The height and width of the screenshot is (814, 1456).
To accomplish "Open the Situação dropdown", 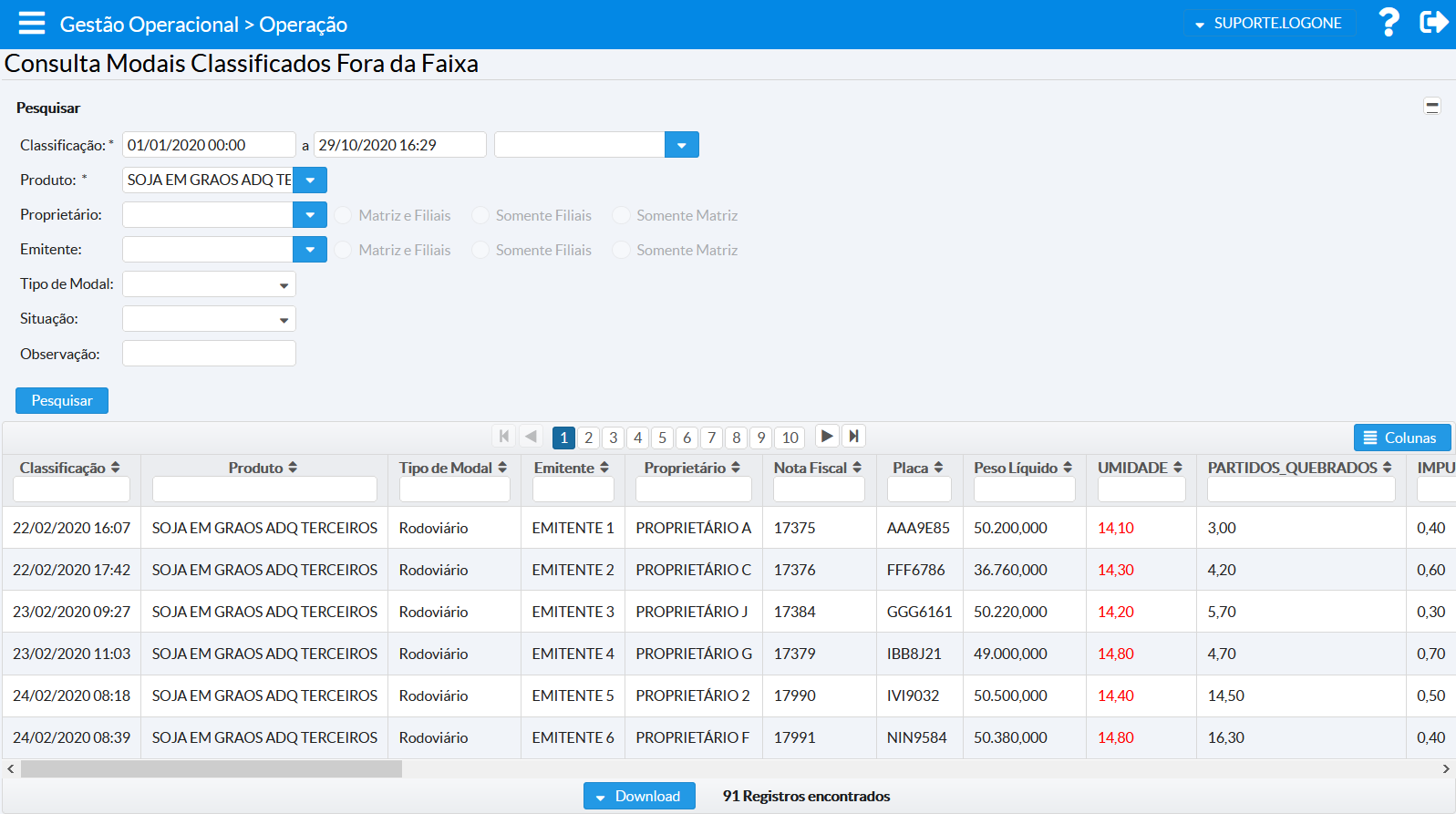I will [209, 319].
